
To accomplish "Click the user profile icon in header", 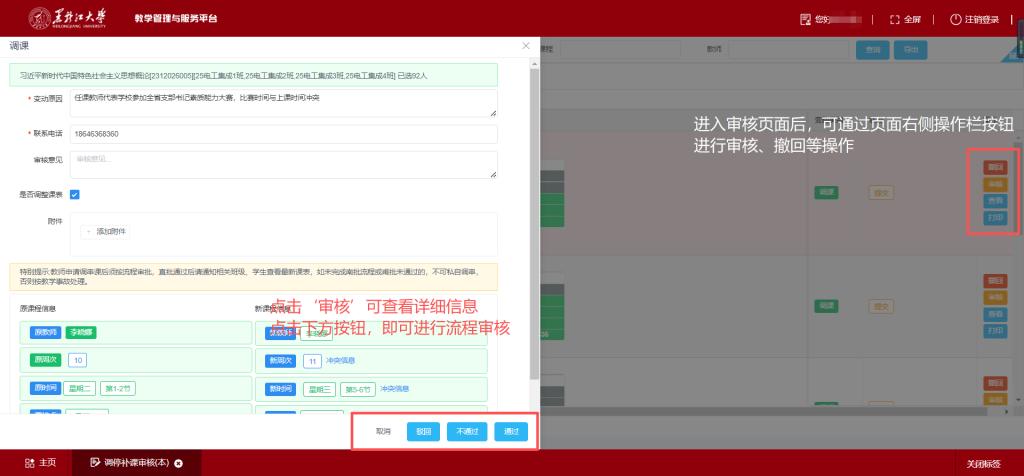I will coord(805,19).
